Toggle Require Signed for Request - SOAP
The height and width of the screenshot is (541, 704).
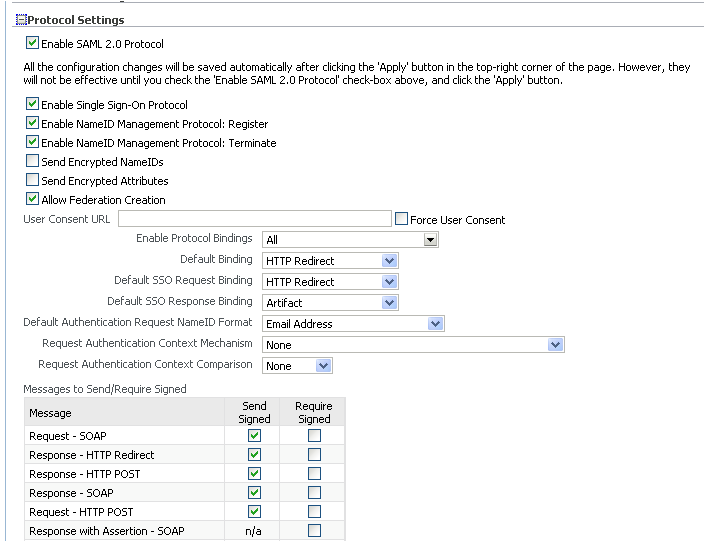point(314,435)
